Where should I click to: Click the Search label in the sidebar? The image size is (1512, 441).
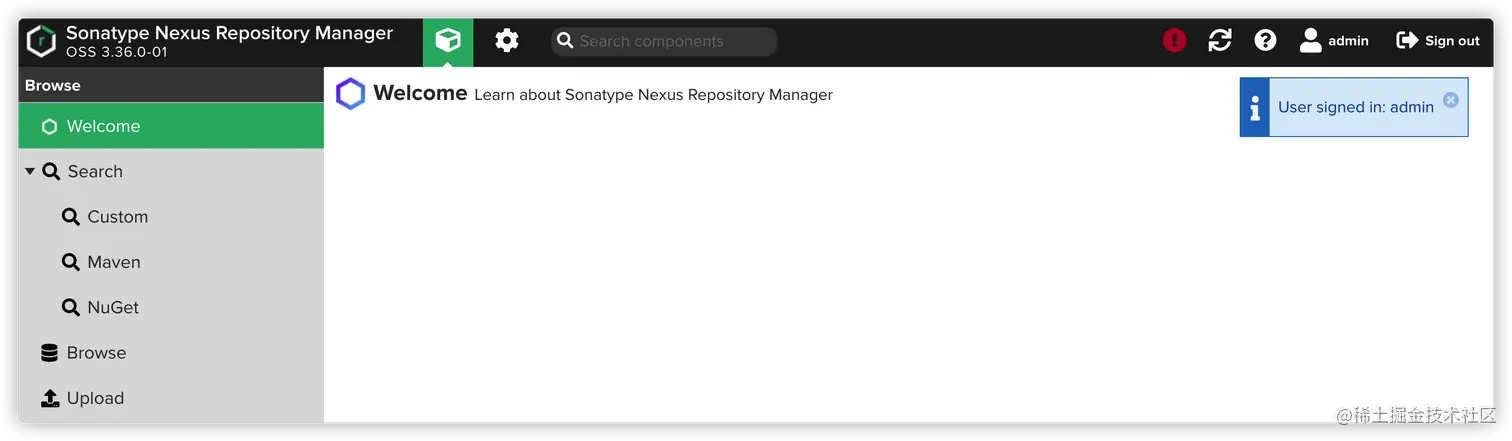point(95,172)
